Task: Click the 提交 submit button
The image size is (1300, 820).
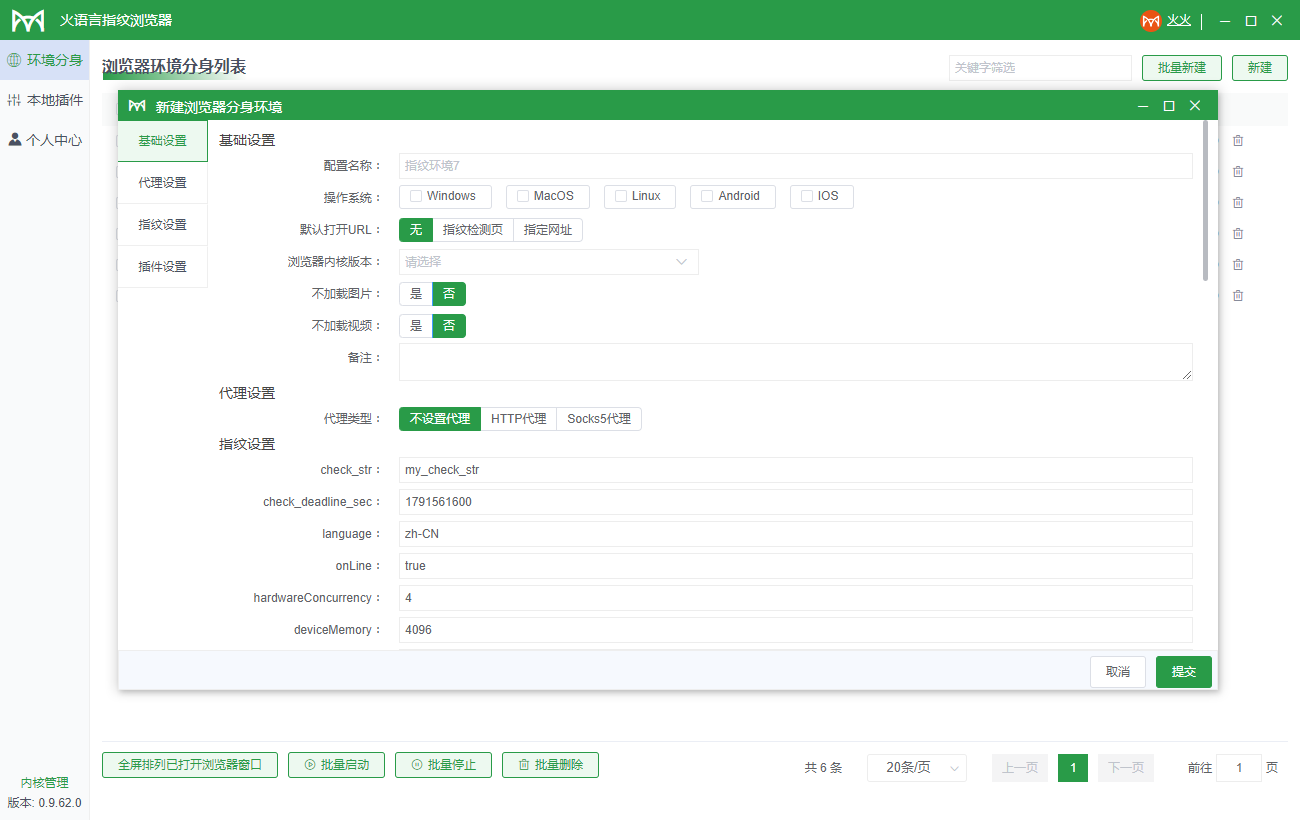Action: 1183,672
